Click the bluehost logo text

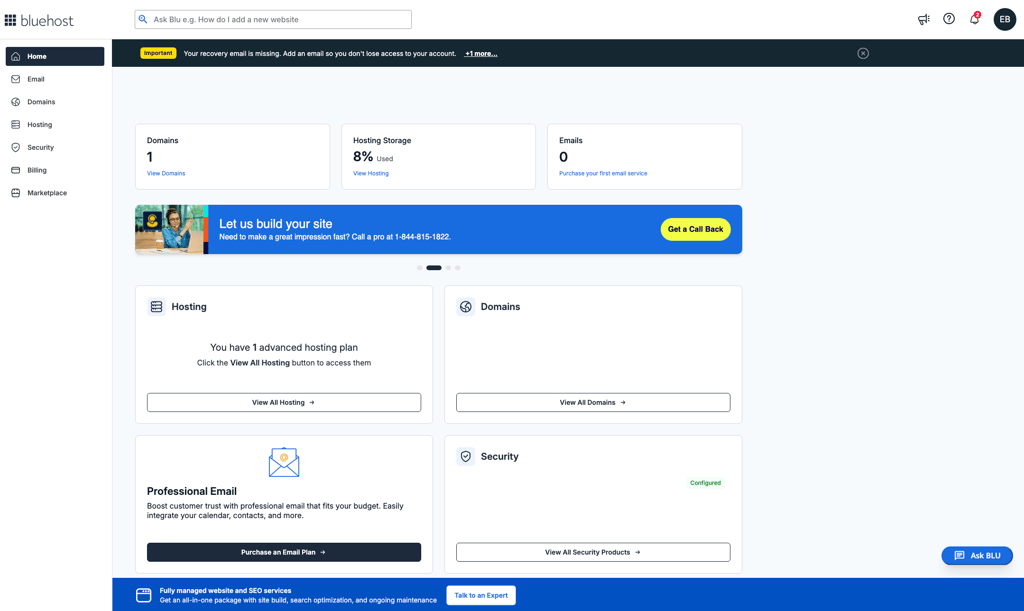click(47, 20)
